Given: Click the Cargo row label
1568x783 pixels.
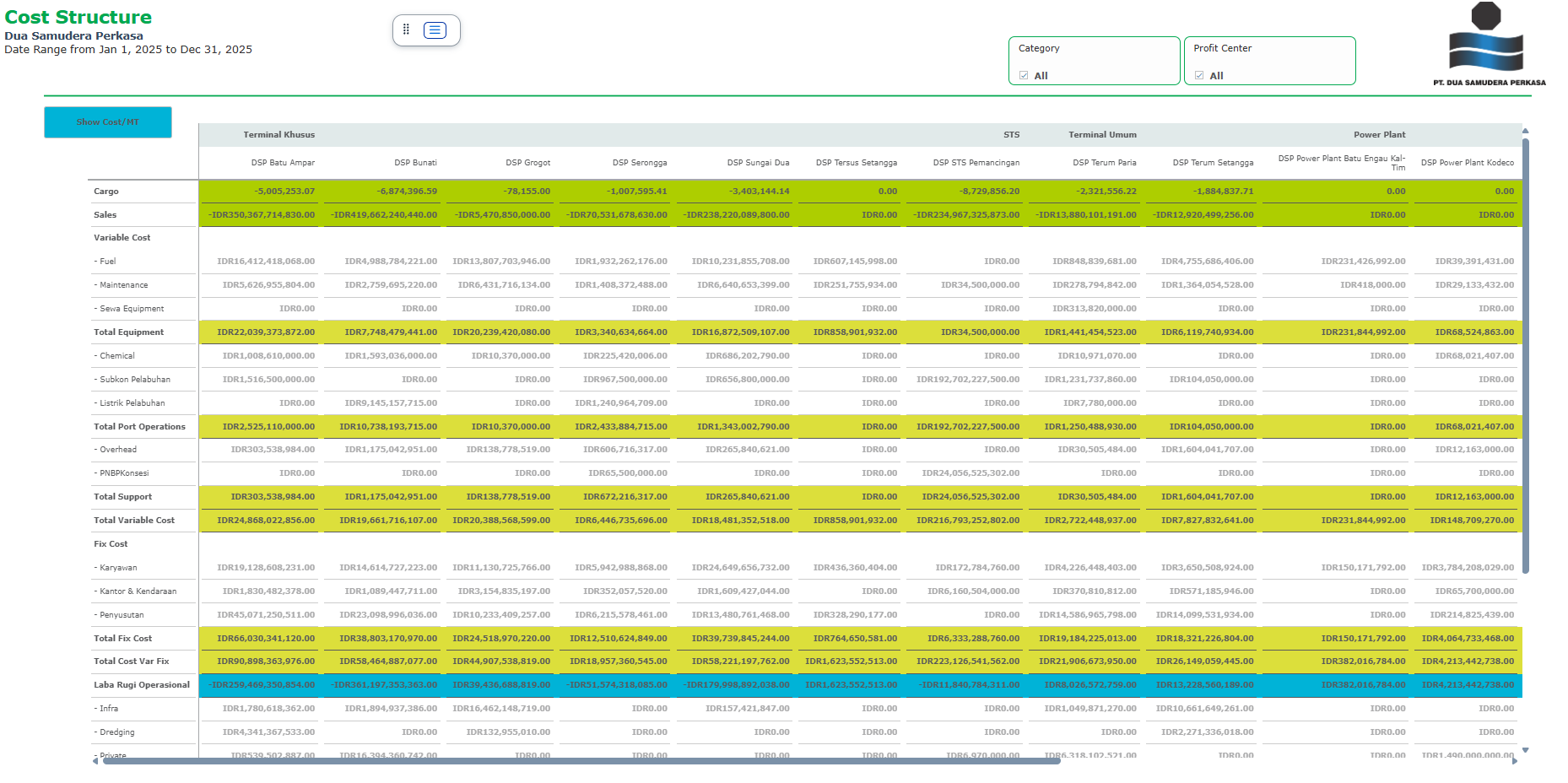Looking at the screenshot, I should click(106, 192).
